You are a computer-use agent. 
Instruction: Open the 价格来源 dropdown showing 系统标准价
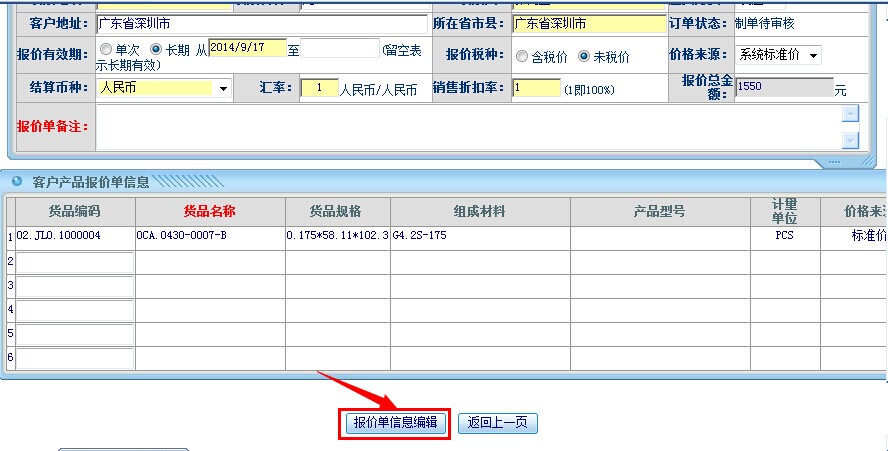(778, 55)
